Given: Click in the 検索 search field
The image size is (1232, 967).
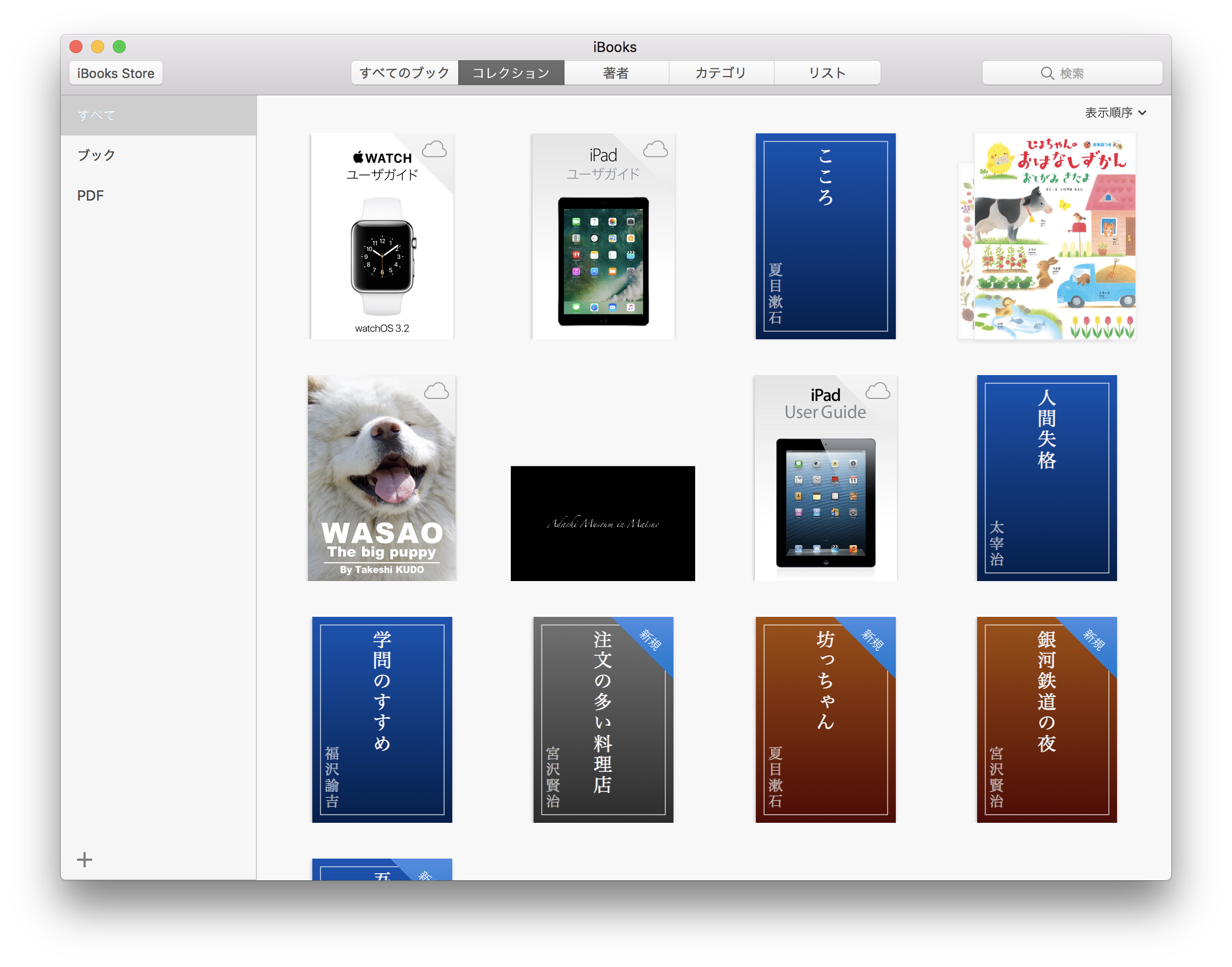Looking at the screenshot, I should pyautogui.click(x=1088, y=74).
